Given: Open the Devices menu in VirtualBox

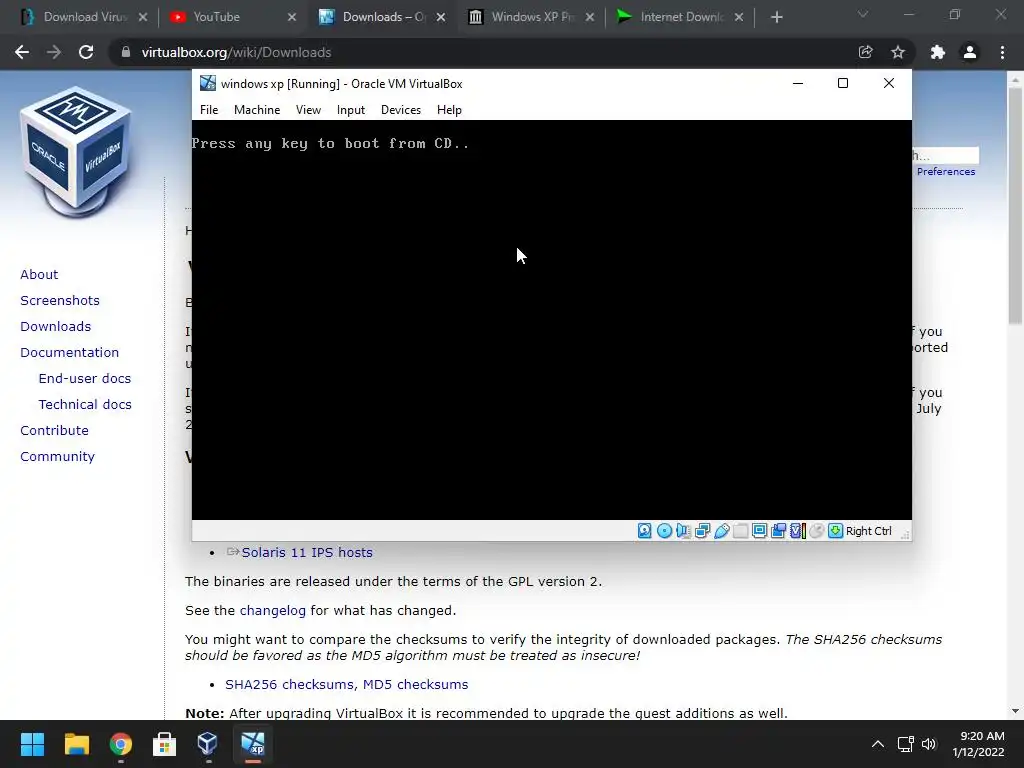Looking at the screenshot, I should [x=401, y=110].
